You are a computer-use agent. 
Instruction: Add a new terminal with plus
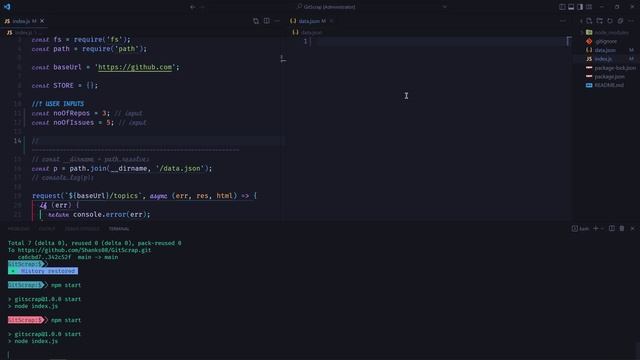tap(596, 229)
